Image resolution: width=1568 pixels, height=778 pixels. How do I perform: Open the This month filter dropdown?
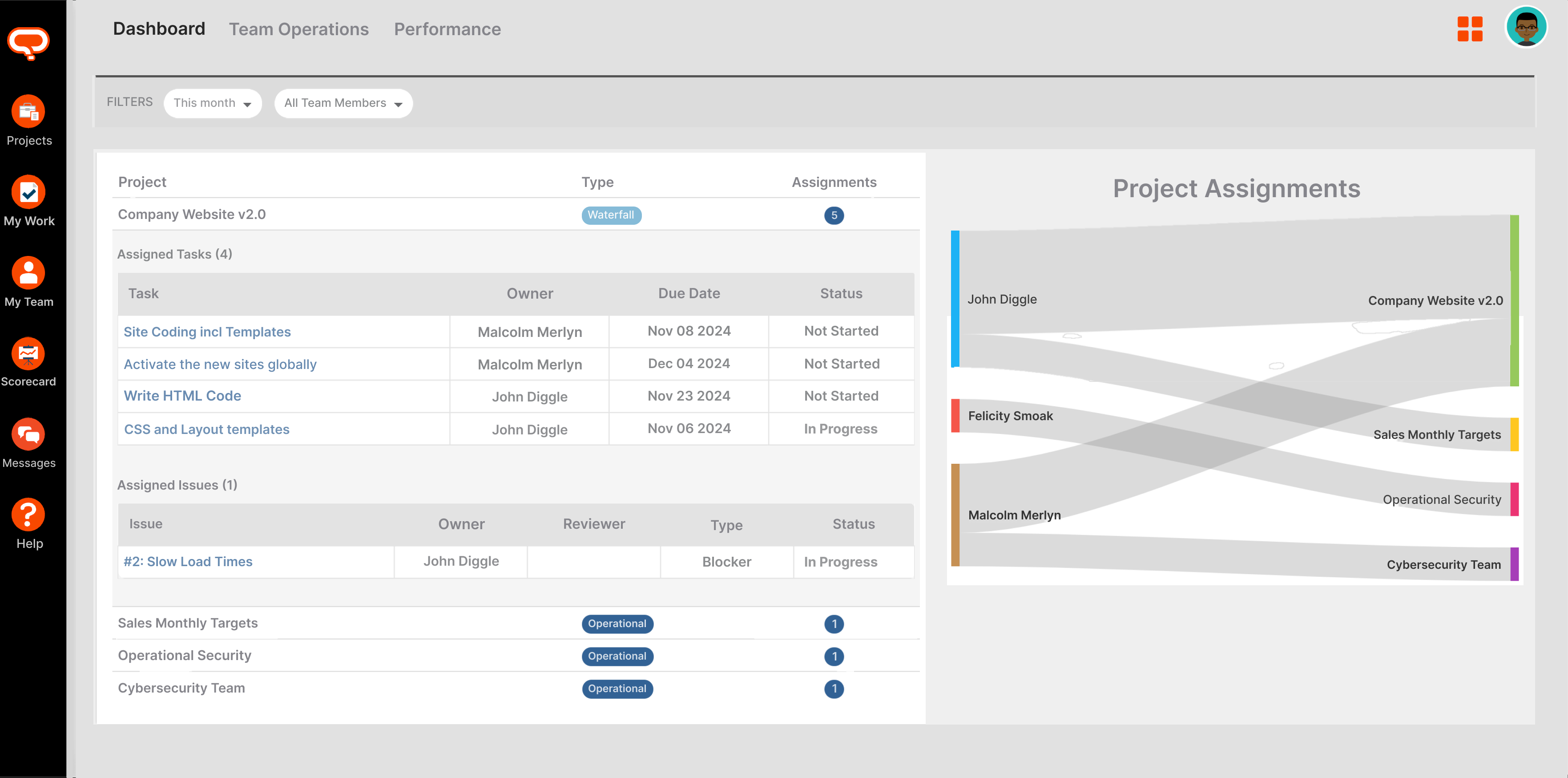pos(213,103)
